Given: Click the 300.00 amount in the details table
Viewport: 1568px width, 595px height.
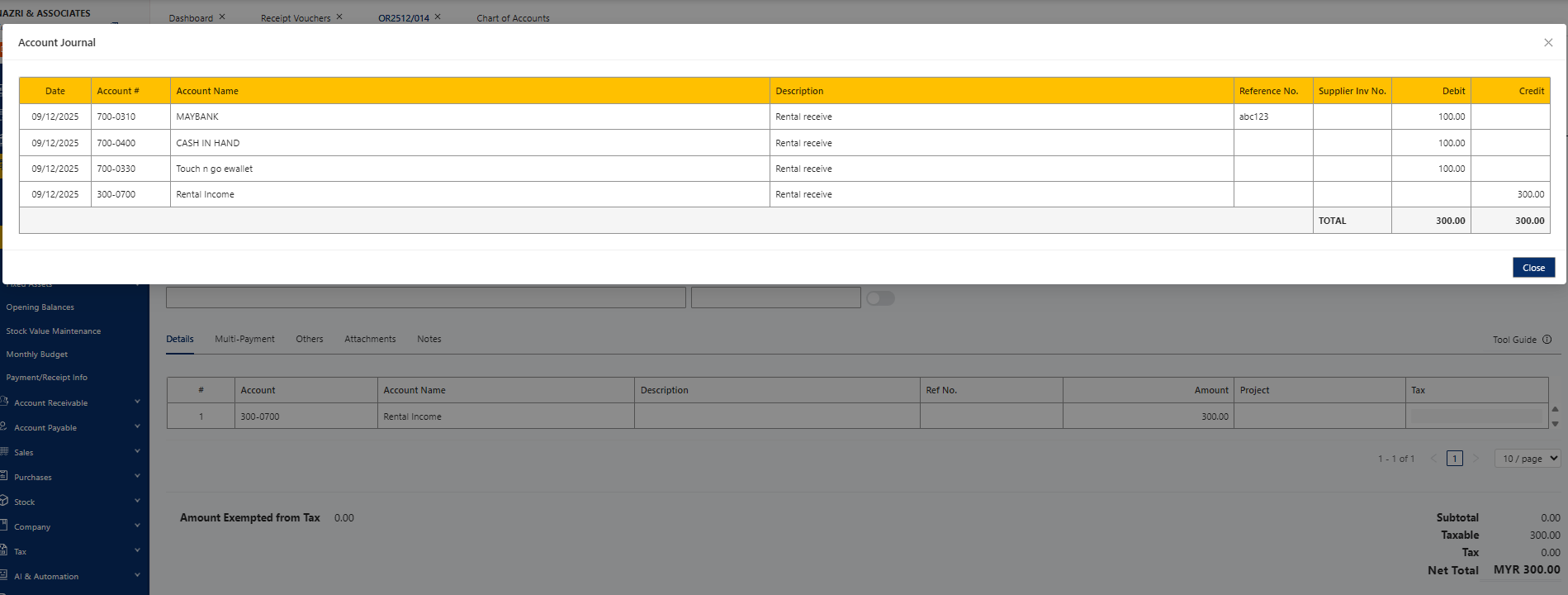Looking at the screenshot, I should point(1215,416).
